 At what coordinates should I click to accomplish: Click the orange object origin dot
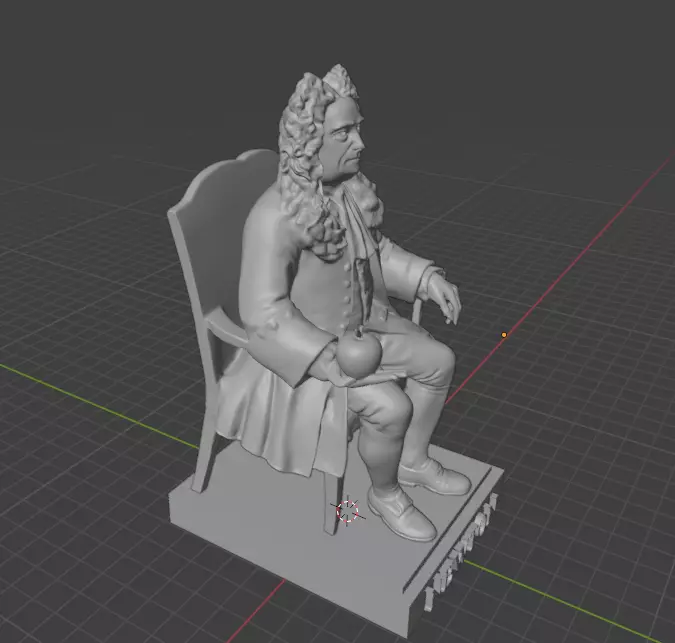(504, 335)
